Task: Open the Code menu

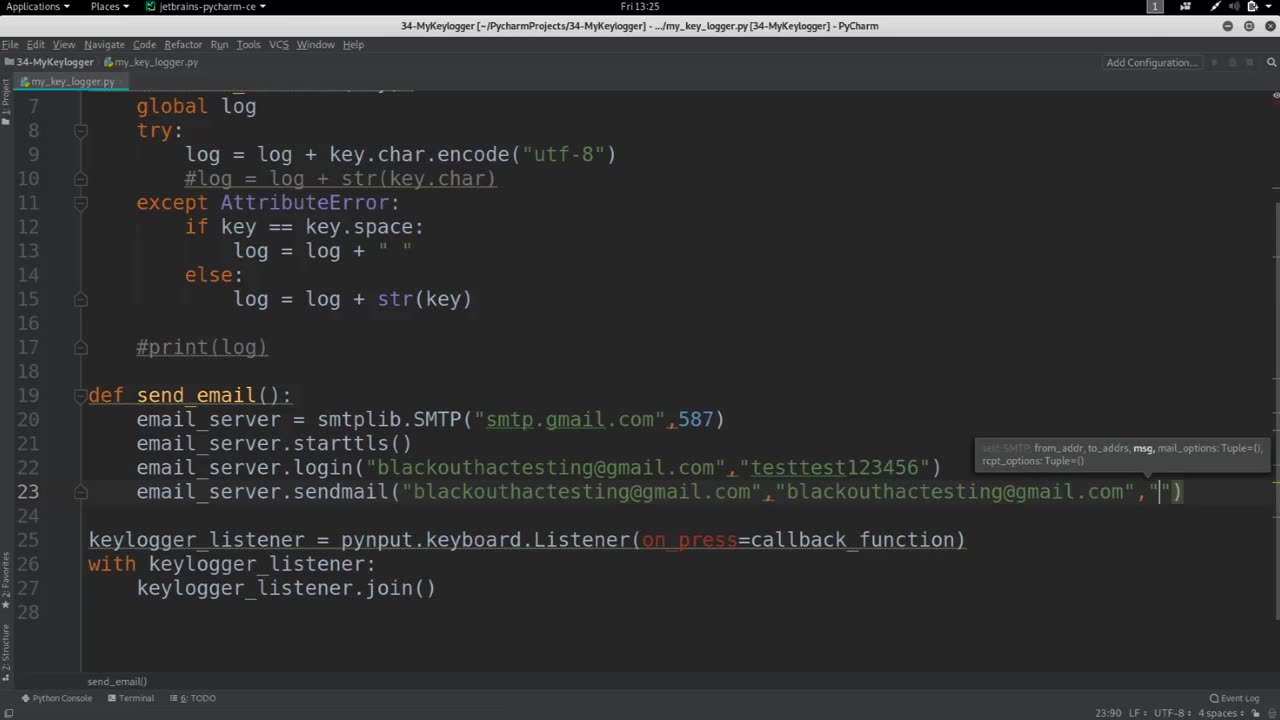Action: 144,44
